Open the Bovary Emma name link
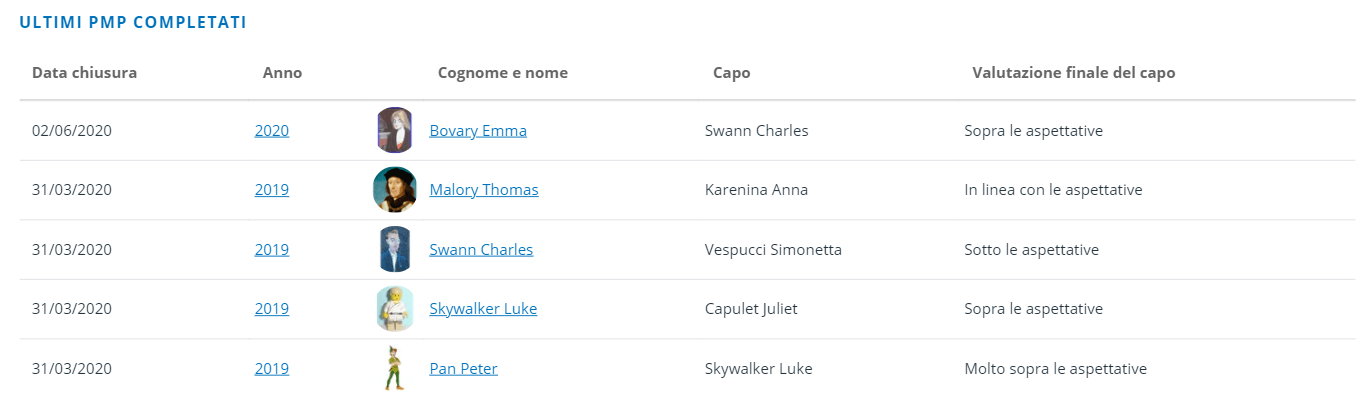Screen dimensions: 1371x407 coord(478,131)
